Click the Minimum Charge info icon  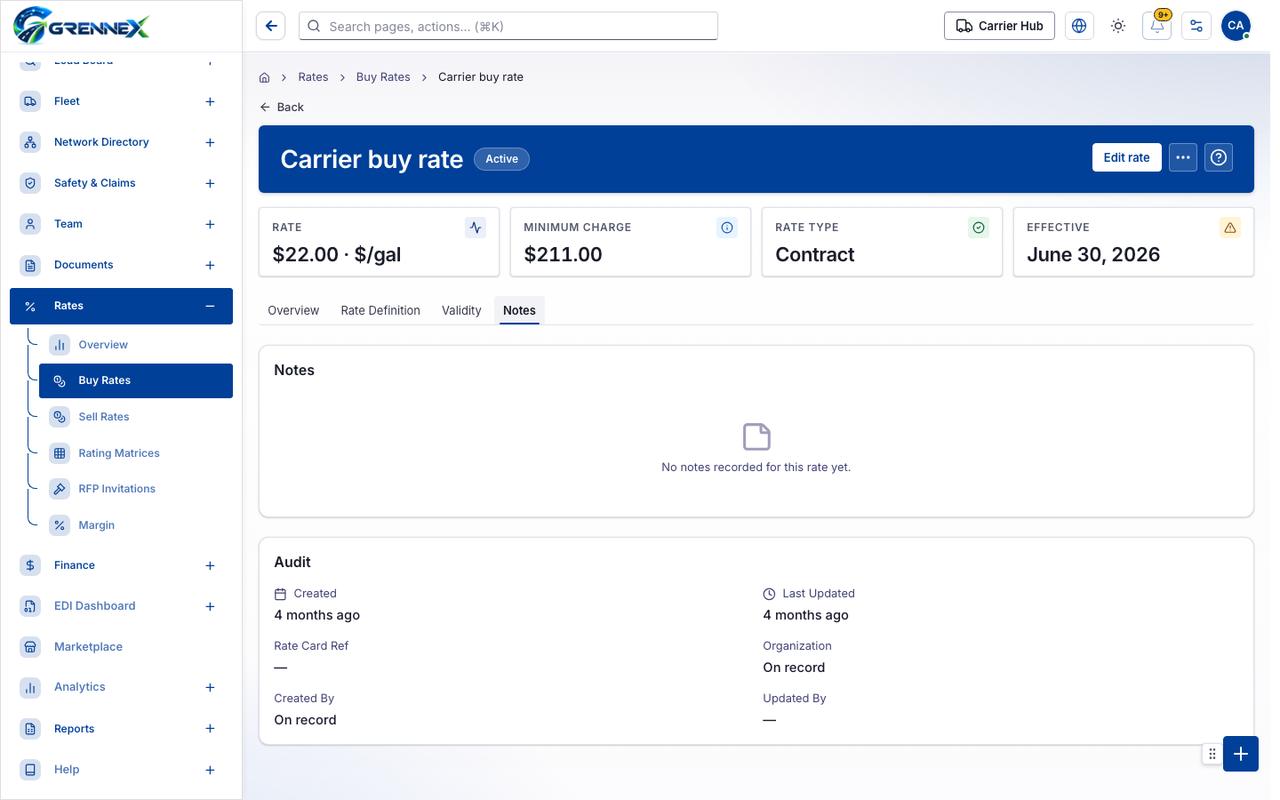coord(727,228)
